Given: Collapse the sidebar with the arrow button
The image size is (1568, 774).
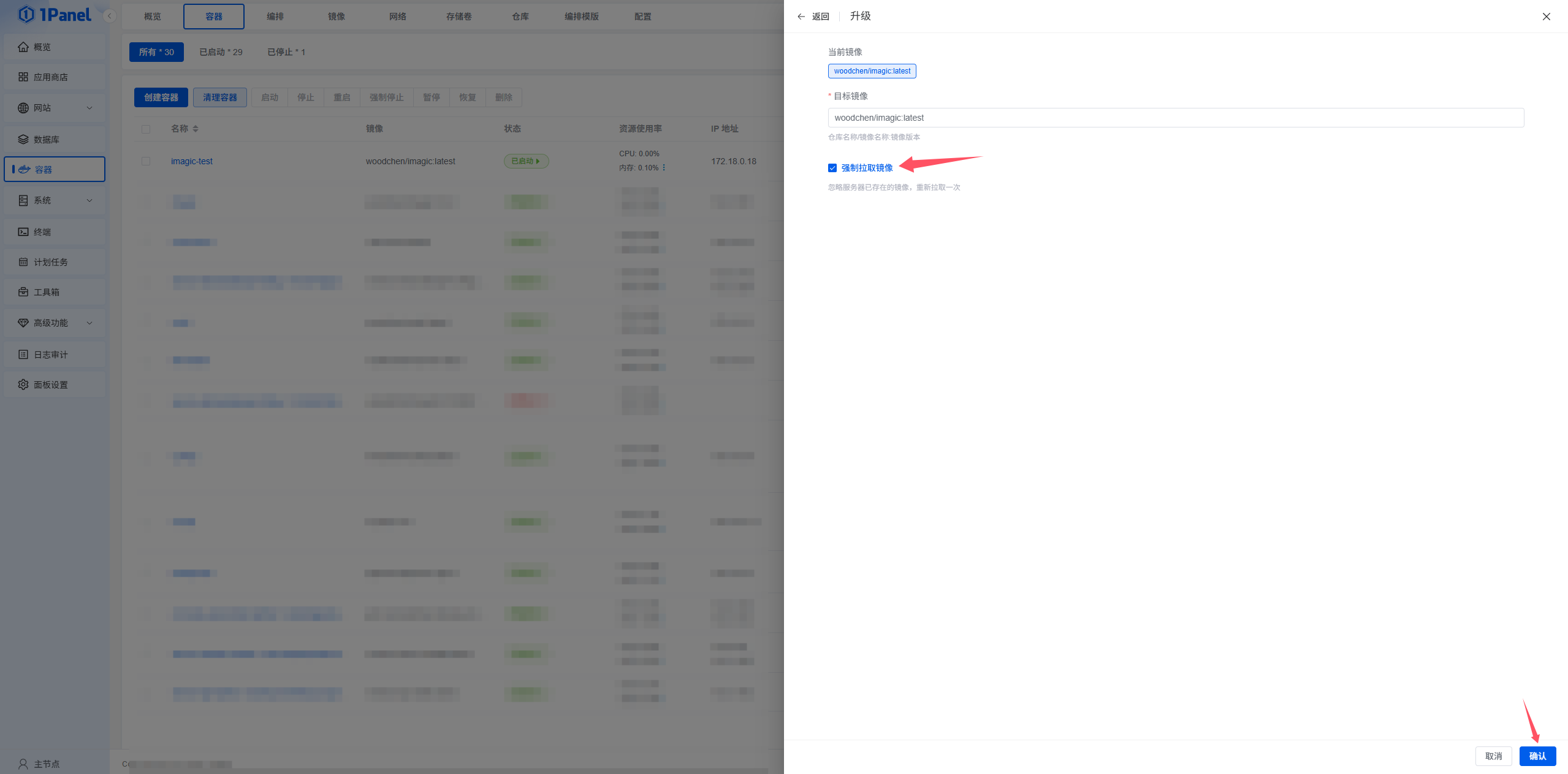Looking at the screenshot, I should pyautogui.click(x=110, y=16).
